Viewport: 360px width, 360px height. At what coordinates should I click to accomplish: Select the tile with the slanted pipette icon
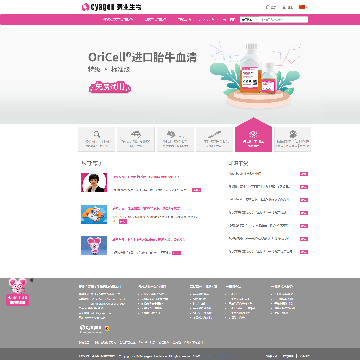tap(214, 139)
